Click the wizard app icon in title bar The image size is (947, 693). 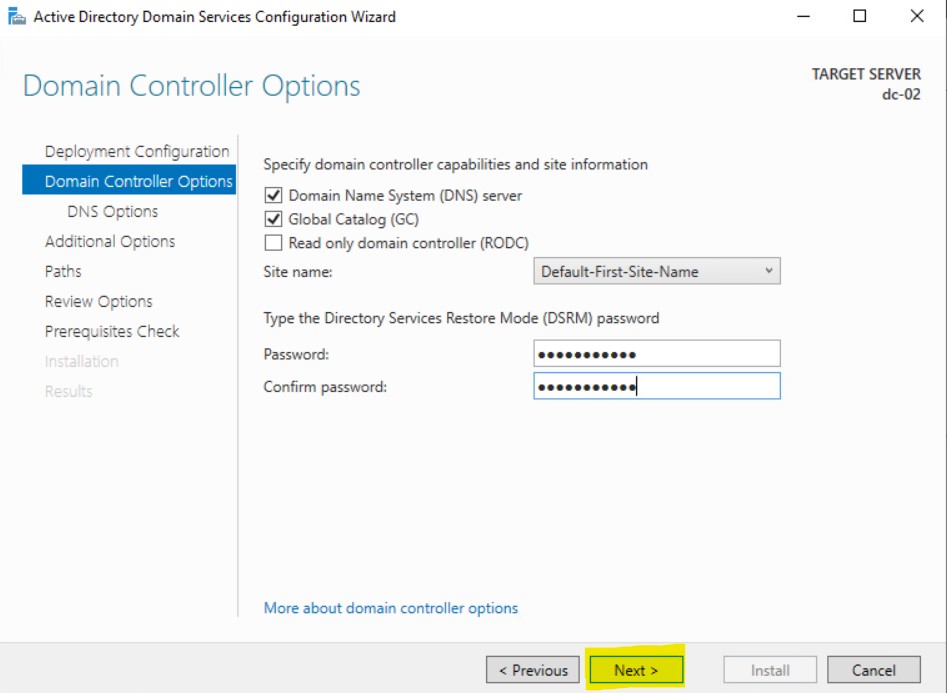pyautogui.click(x=17, y=17)
